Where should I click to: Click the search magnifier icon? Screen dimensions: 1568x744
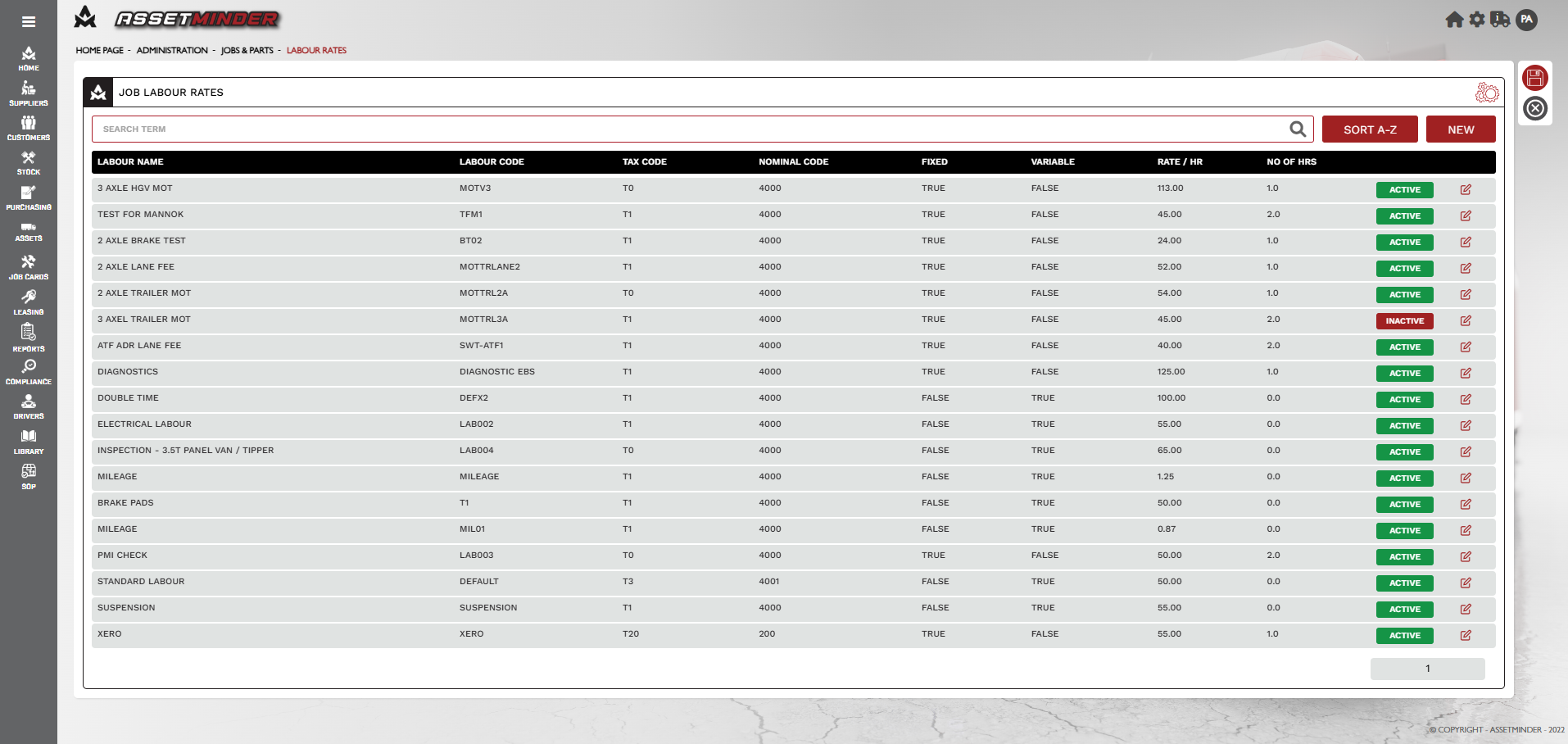(1298, 129)
